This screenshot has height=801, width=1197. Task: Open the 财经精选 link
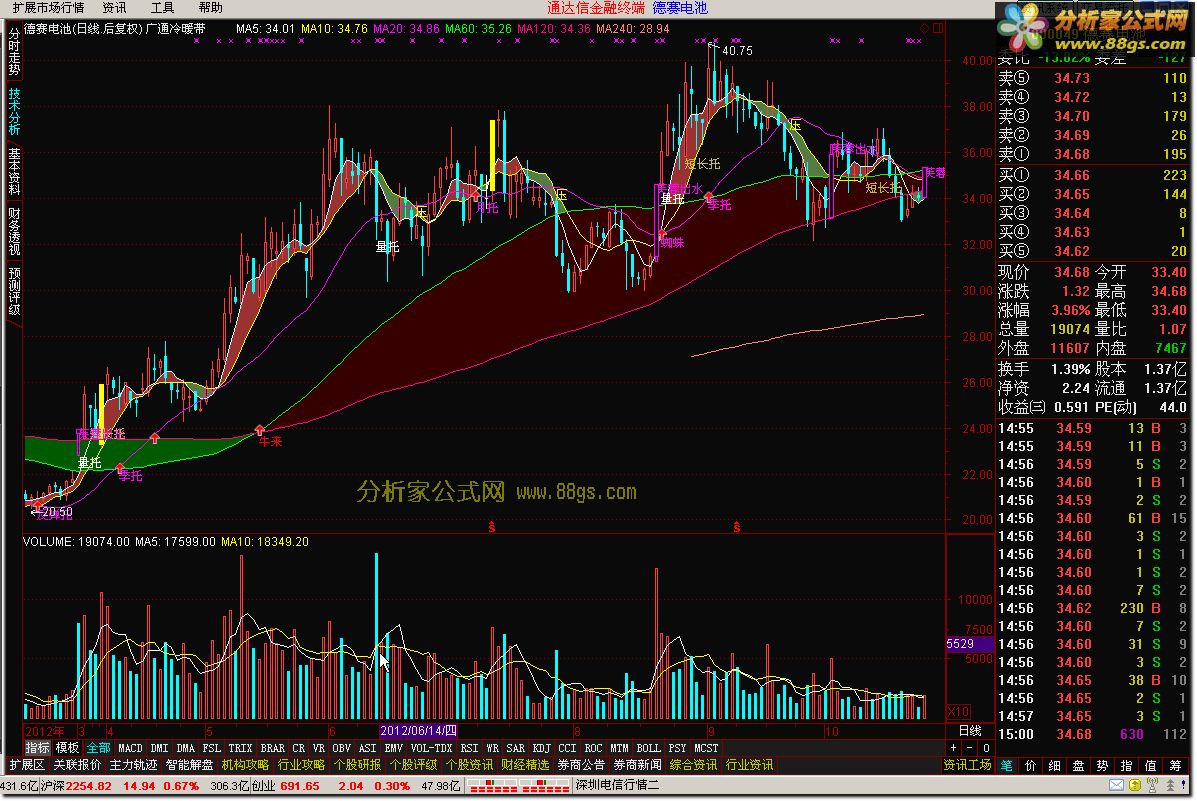tap(525, 765)
